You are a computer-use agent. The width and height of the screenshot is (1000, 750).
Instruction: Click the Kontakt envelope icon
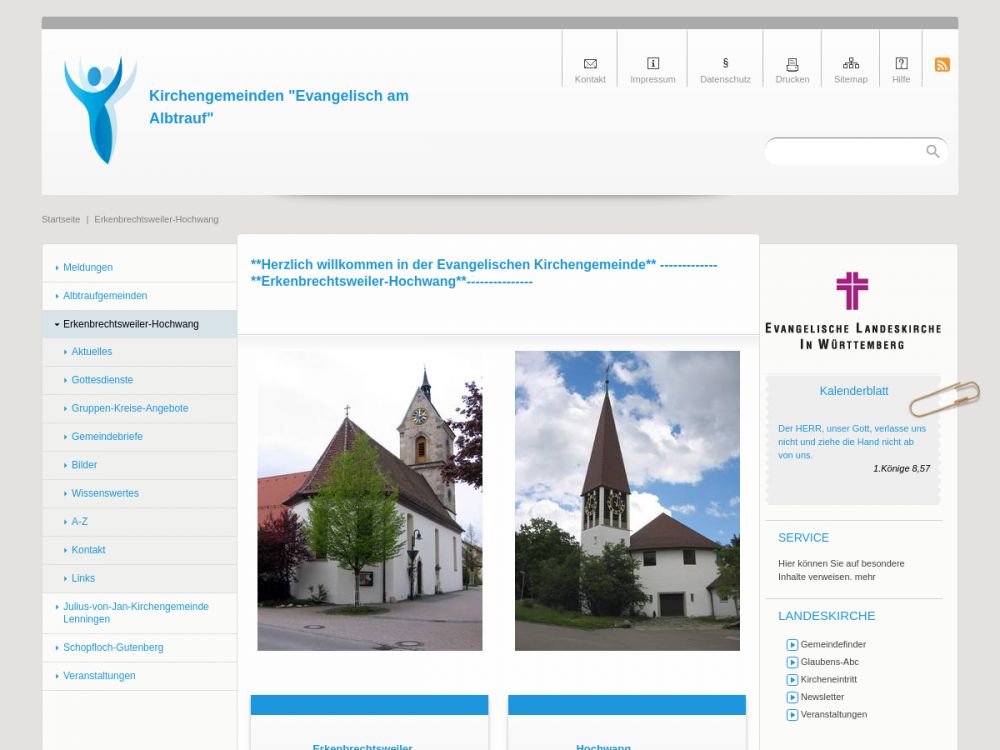590,64
